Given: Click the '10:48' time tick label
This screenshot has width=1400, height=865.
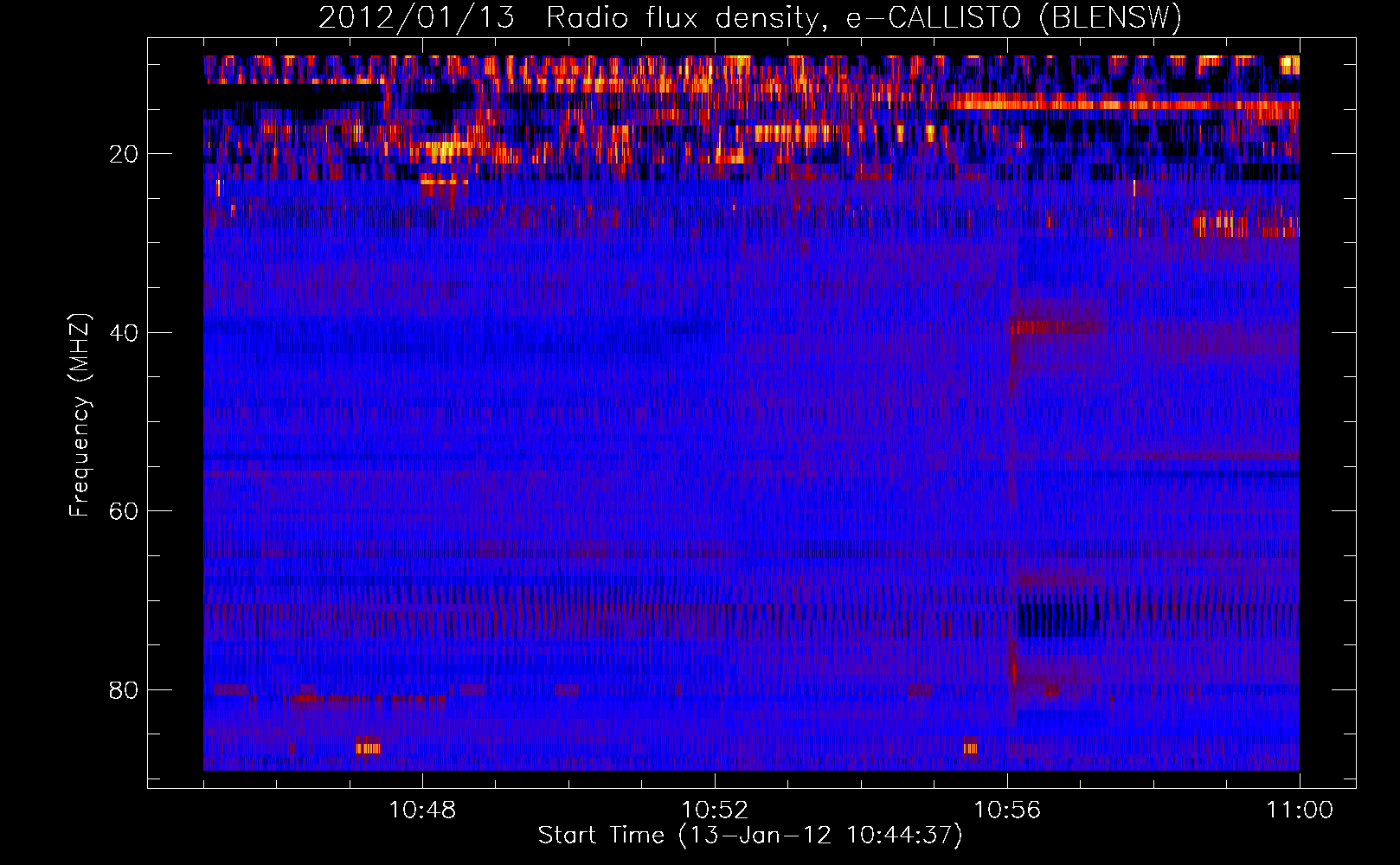Looking at the screenshot, I should pyautogui.click(x=422, y=811).
